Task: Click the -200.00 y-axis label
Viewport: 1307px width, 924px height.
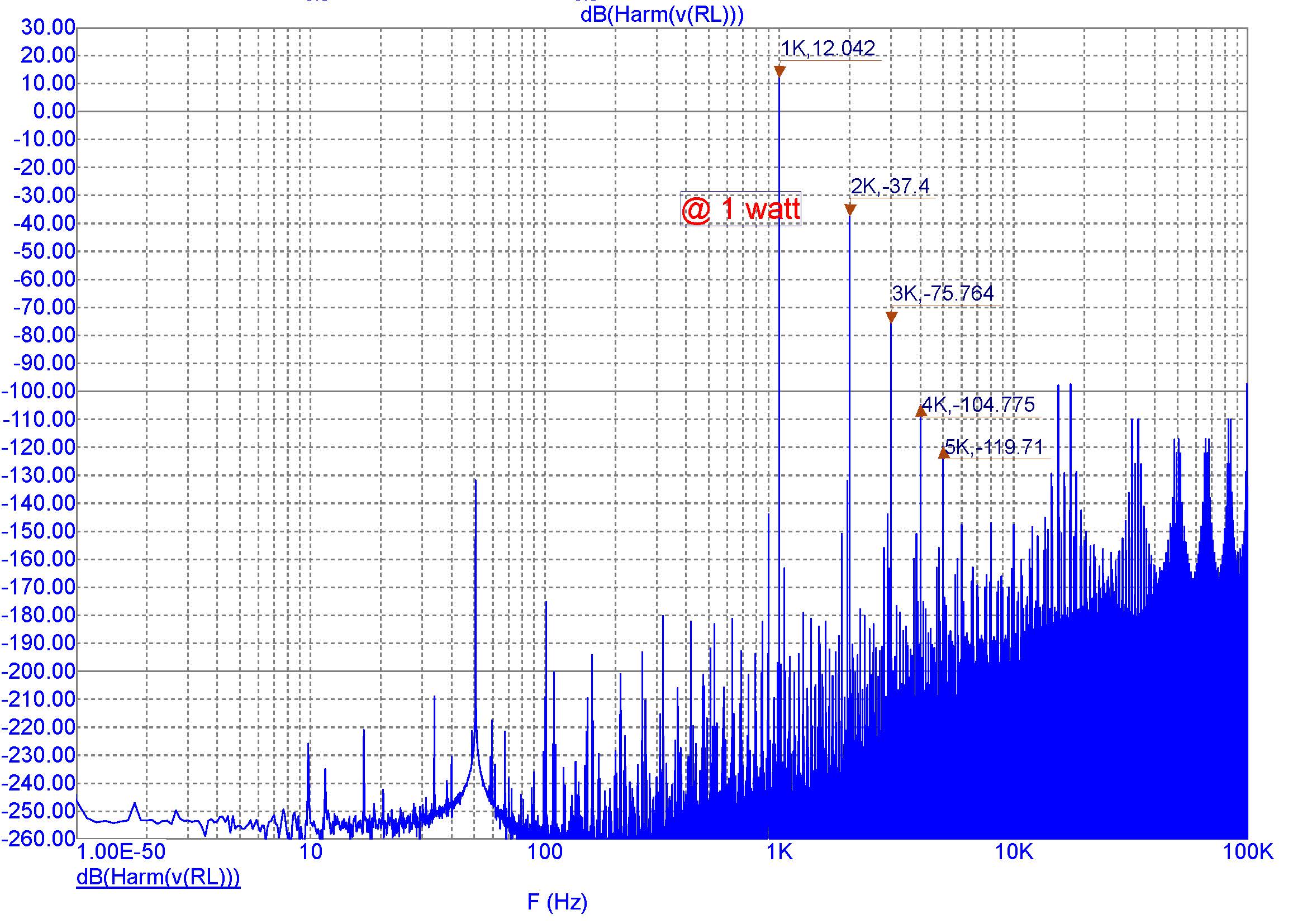Action: coord(39,671)
